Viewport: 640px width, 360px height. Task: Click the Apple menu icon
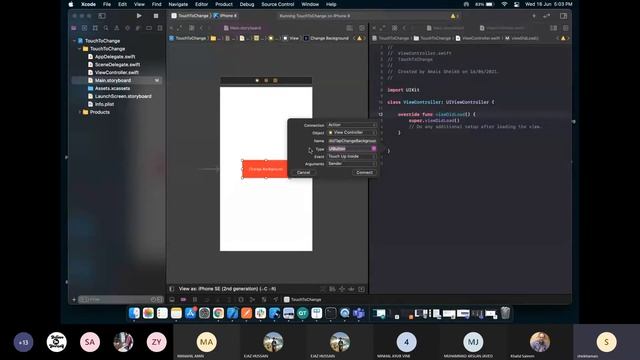click(x=71, y=4)
